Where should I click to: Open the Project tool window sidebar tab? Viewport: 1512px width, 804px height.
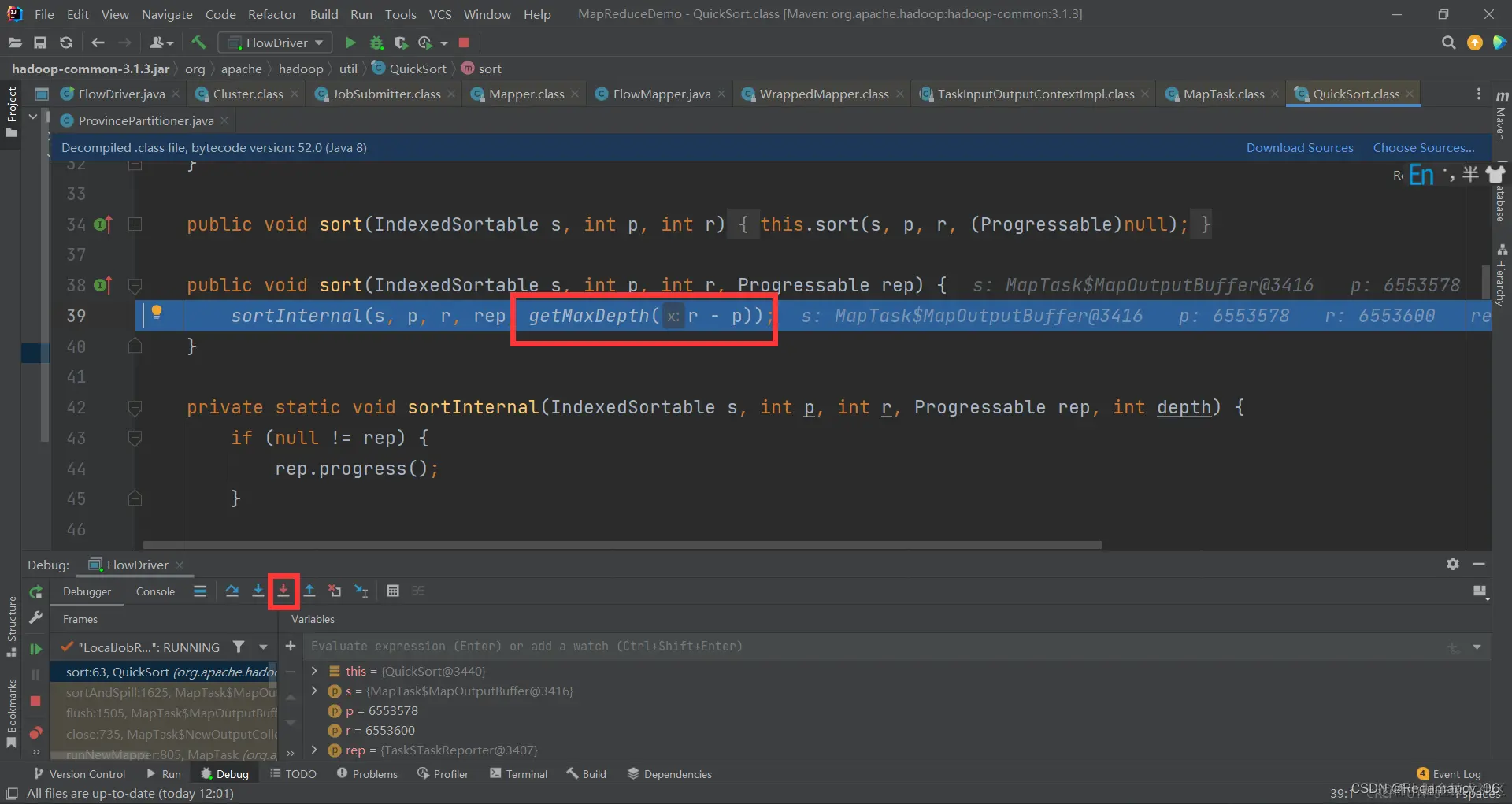pyautogui.click(x=11, y=112)
